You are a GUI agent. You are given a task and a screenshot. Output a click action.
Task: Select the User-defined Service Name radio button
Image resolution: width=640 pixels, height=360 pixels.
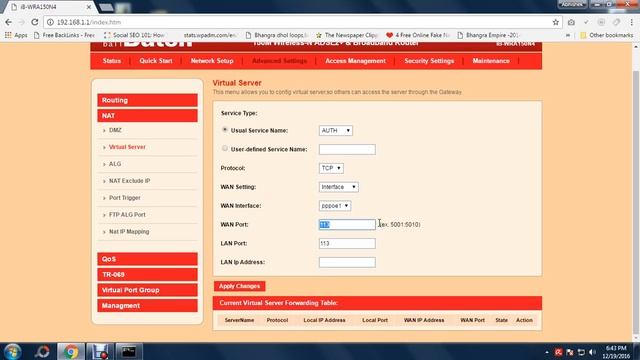(x=224, y=149)
